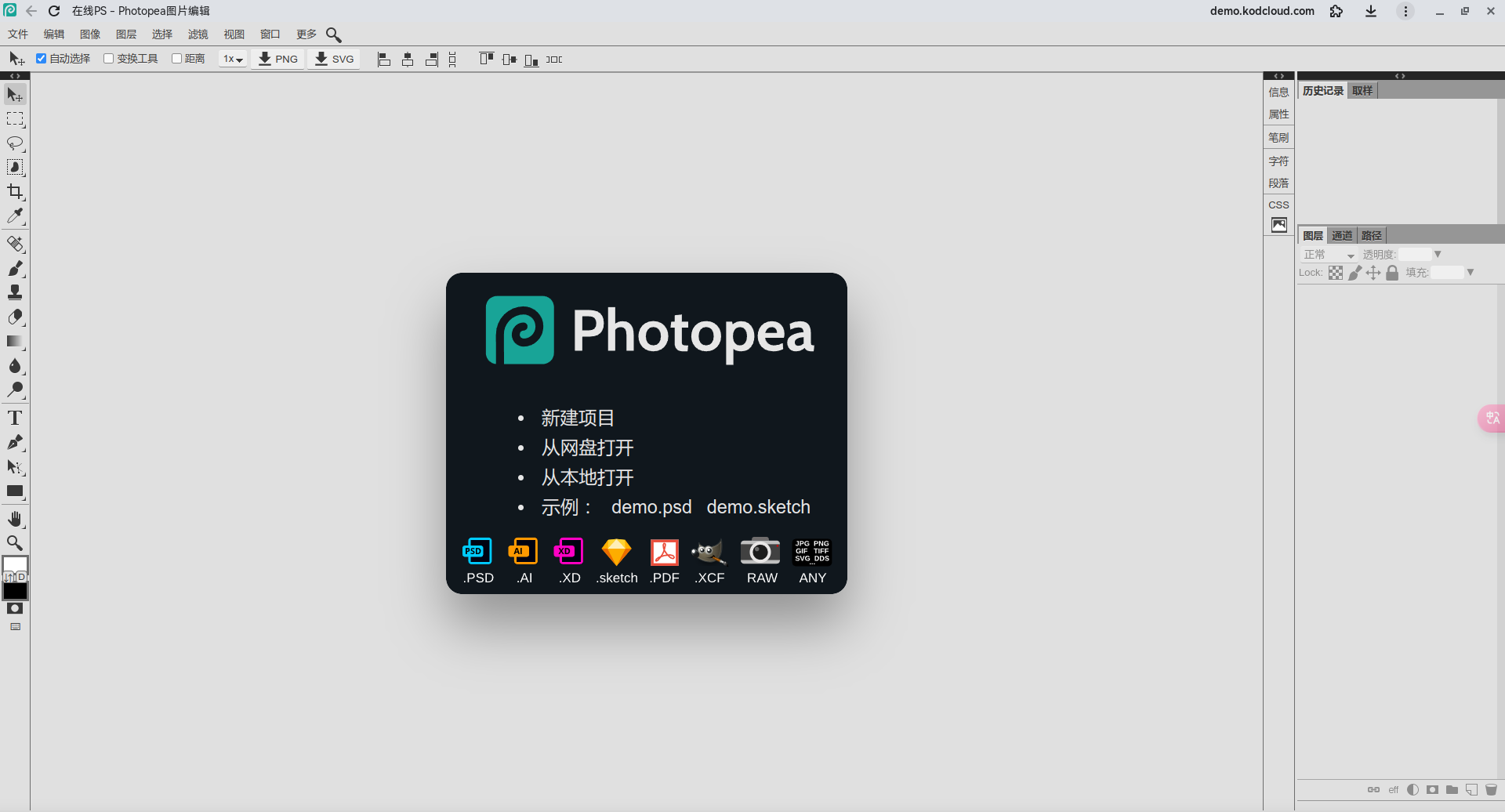Enable 变换工具 checkbox

(x=109, y=59)
